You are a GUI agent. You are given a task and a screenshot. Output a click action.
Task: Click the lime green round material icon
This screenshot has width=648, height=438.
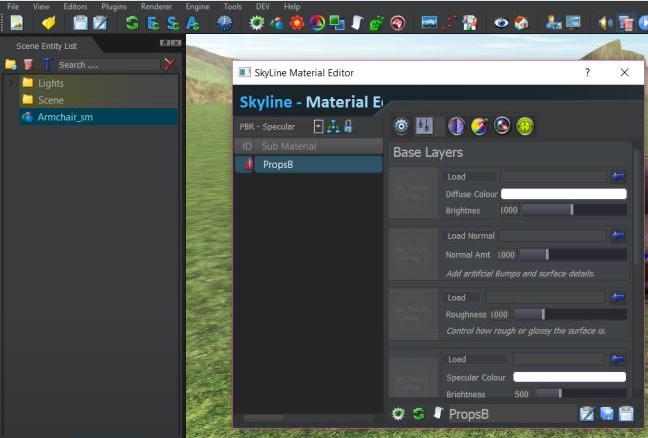coord(525,126)
